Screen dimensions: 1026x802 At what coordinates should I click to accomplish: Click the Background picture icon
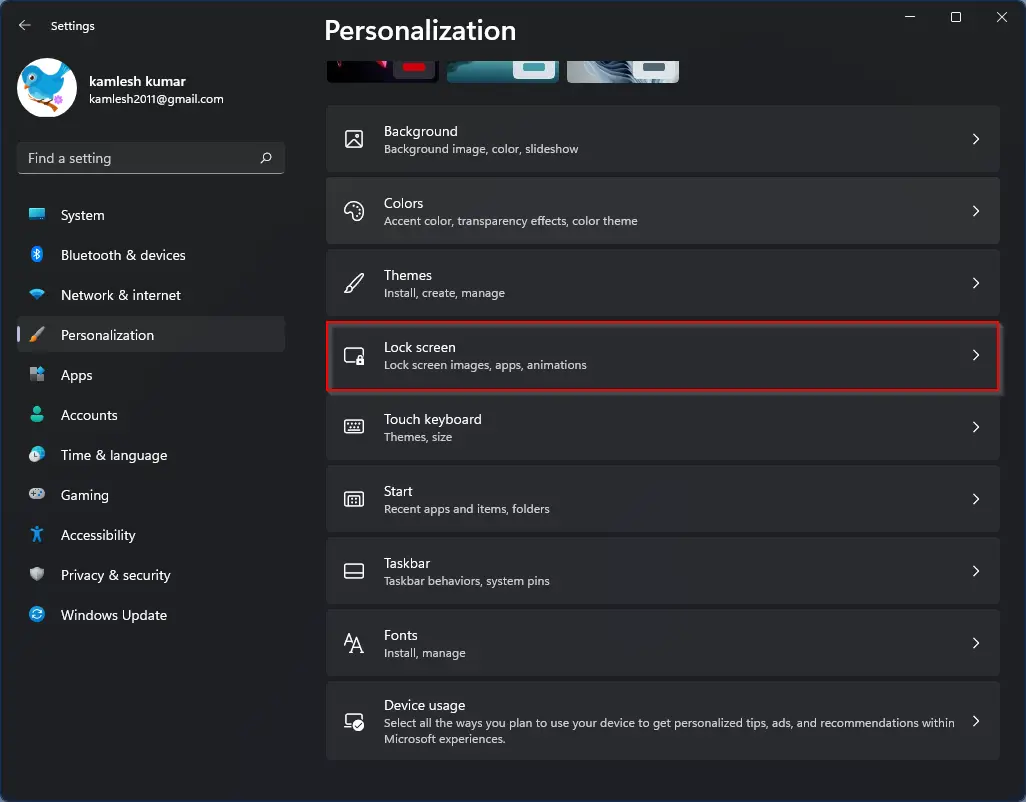pos(354,139)
